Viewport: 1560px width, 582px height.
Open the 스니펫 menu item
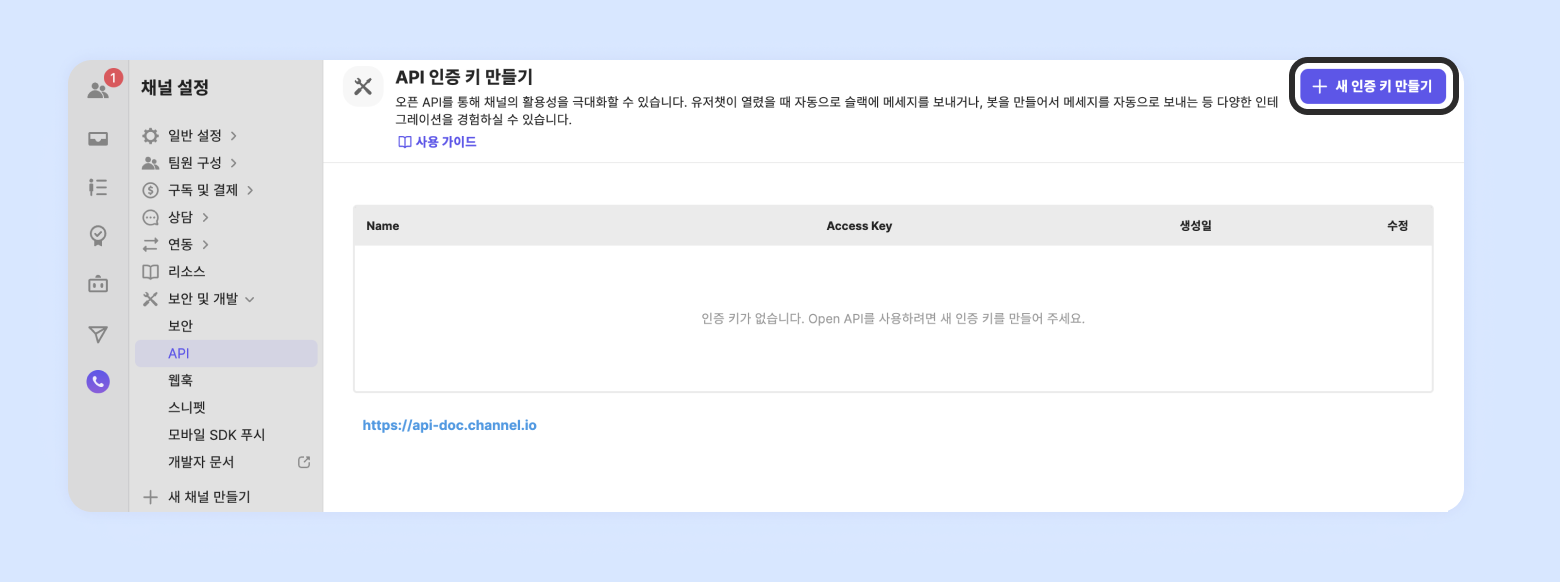(187, 407)
